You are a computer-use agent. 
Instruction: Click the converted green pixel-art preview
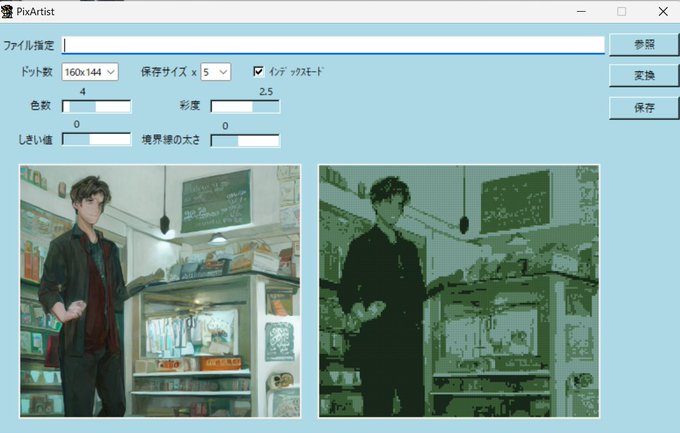click(x=459, y=291)
